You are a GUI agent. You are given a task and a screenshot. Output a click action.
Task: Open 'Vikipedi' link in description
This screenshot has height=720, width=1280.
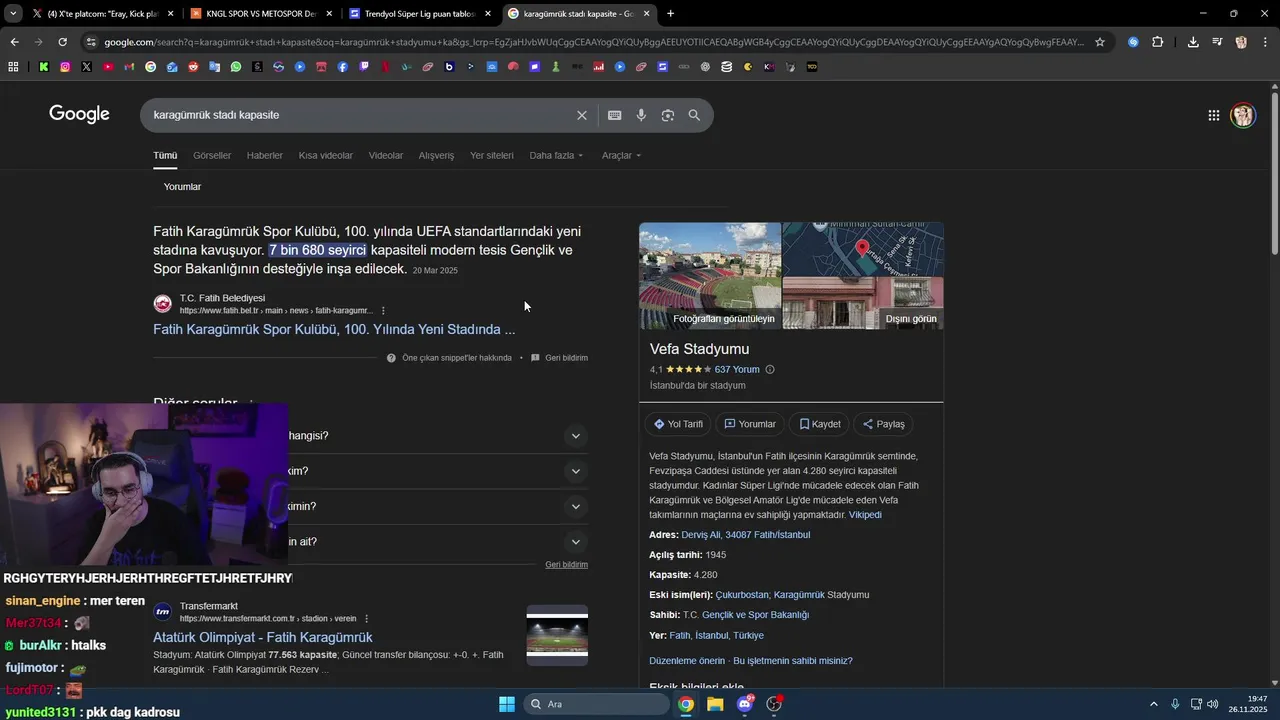865,515
